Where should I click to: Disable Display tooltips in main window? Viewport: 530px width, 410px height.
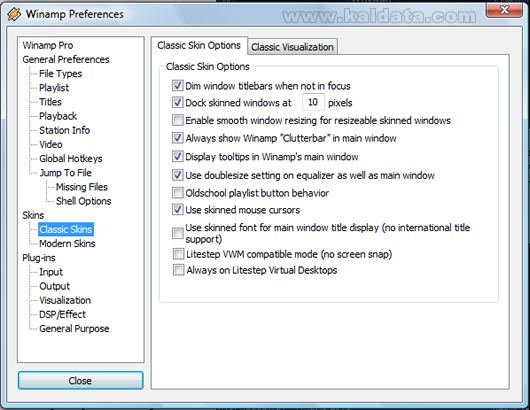click(177, 156)
